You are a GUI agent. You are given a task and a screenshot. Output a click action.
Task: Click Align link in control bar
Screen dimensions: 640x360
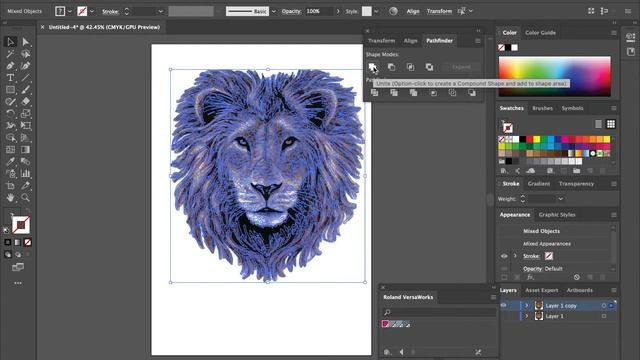[x=413, y=11]
